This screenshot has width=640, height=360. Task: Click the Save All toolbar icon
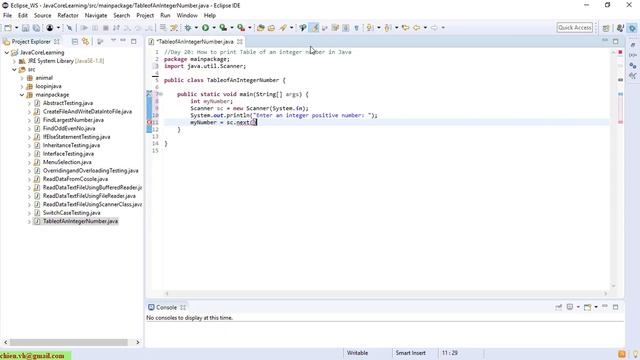tap(36, 28)
